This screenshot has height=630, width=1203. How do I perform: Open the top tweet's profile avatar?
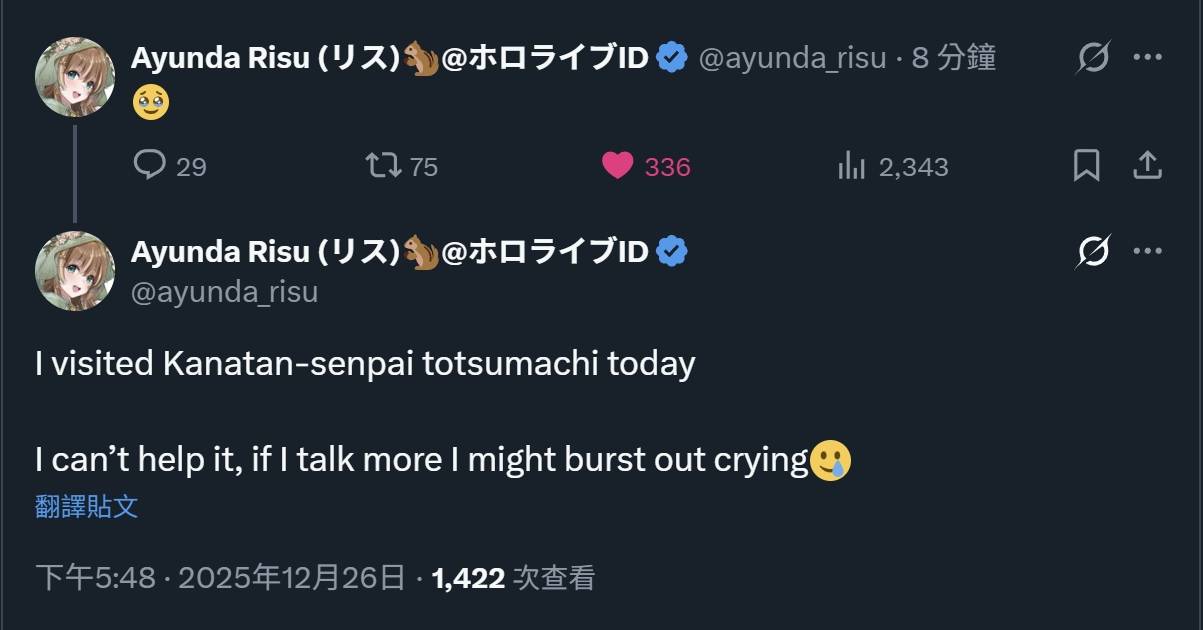(x=75, y=77)
